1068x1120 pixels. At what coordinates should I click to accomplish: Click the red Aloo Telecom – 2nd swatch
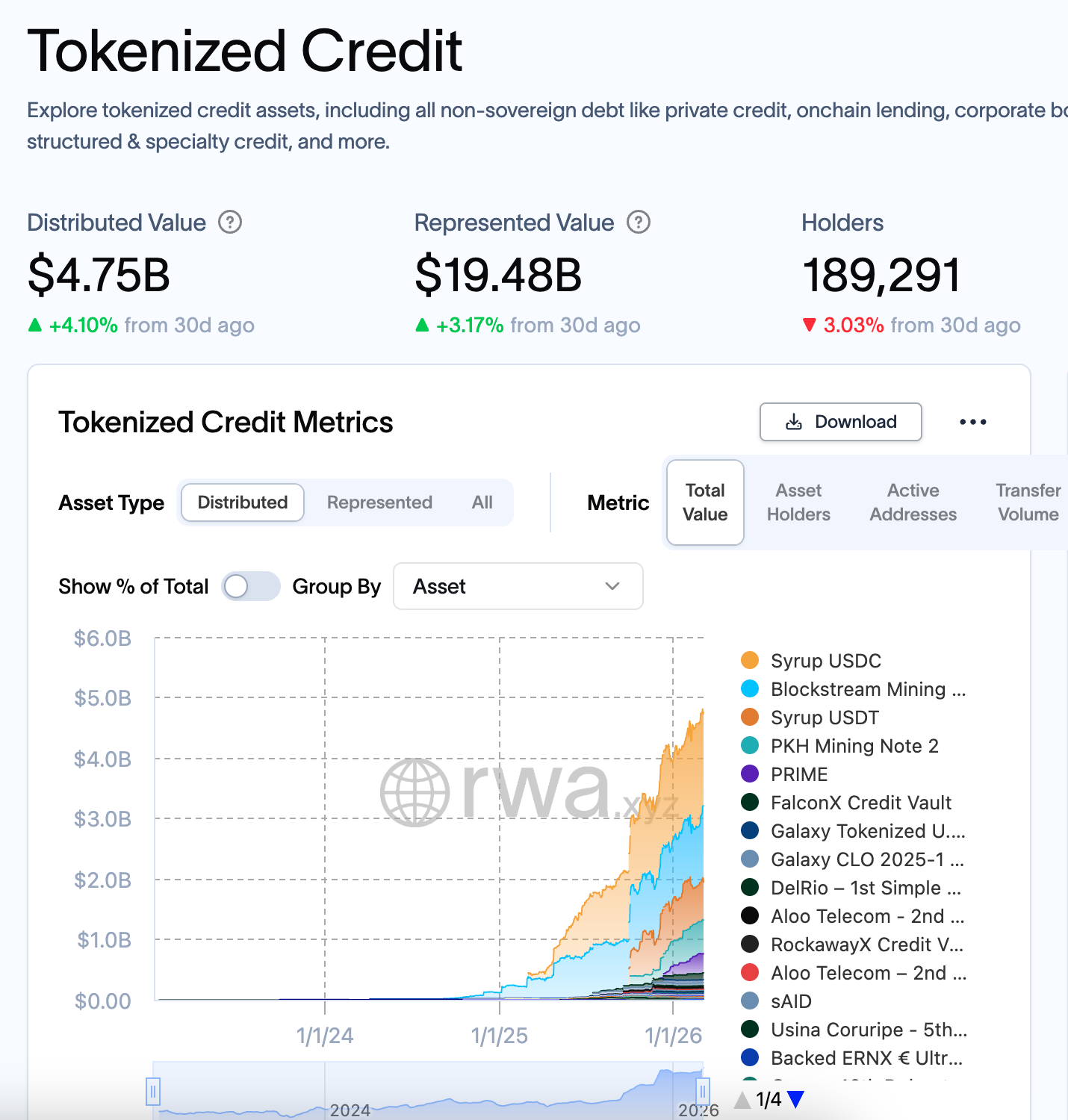click(x=750, y=973)
